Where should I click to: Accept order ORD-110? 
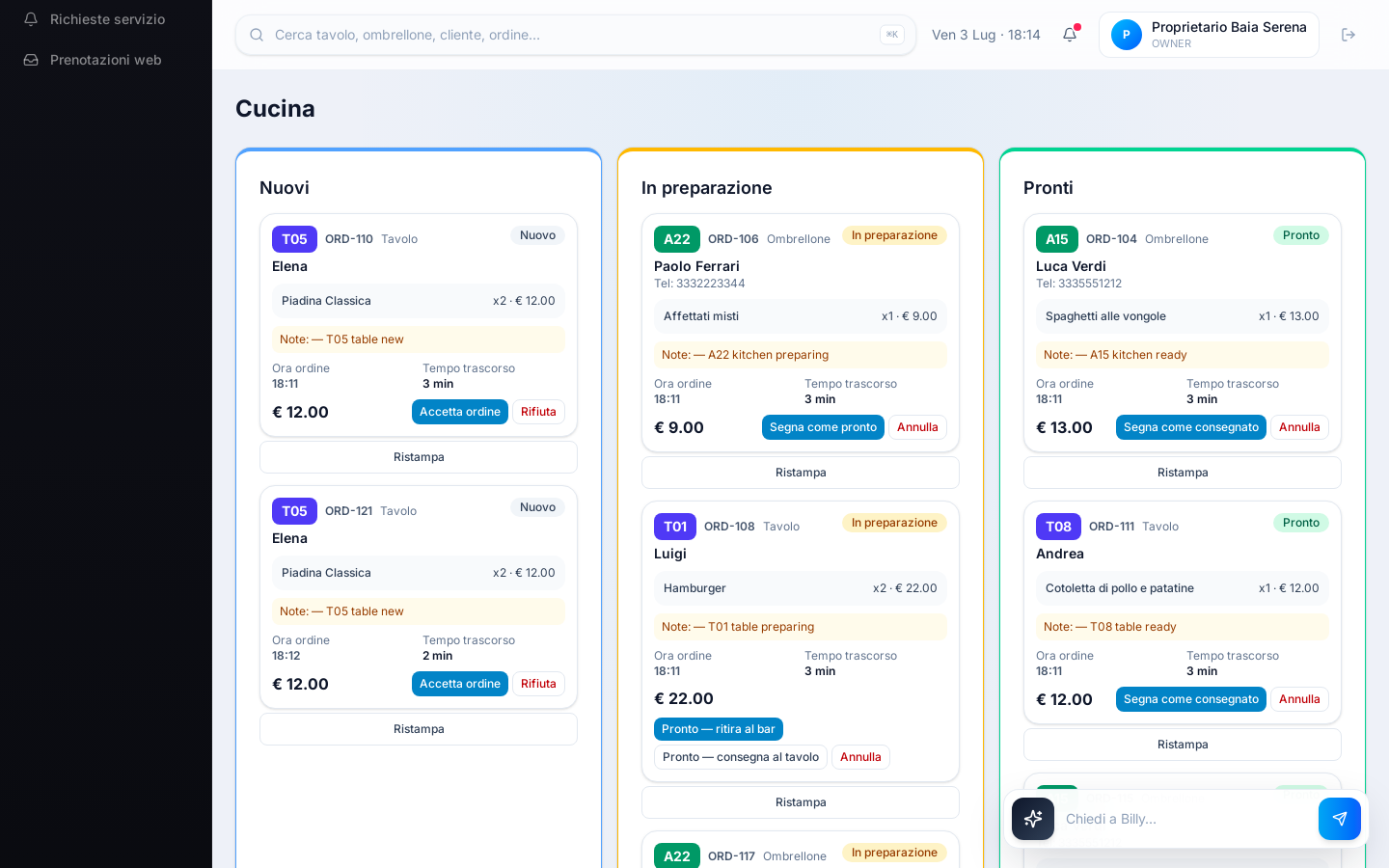pos(460,412)
